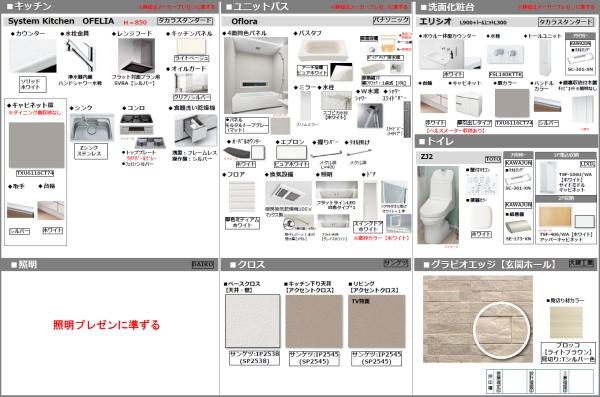The image size is (600, 397).
Task: Open the コンロ stove image
Action: 137,124
